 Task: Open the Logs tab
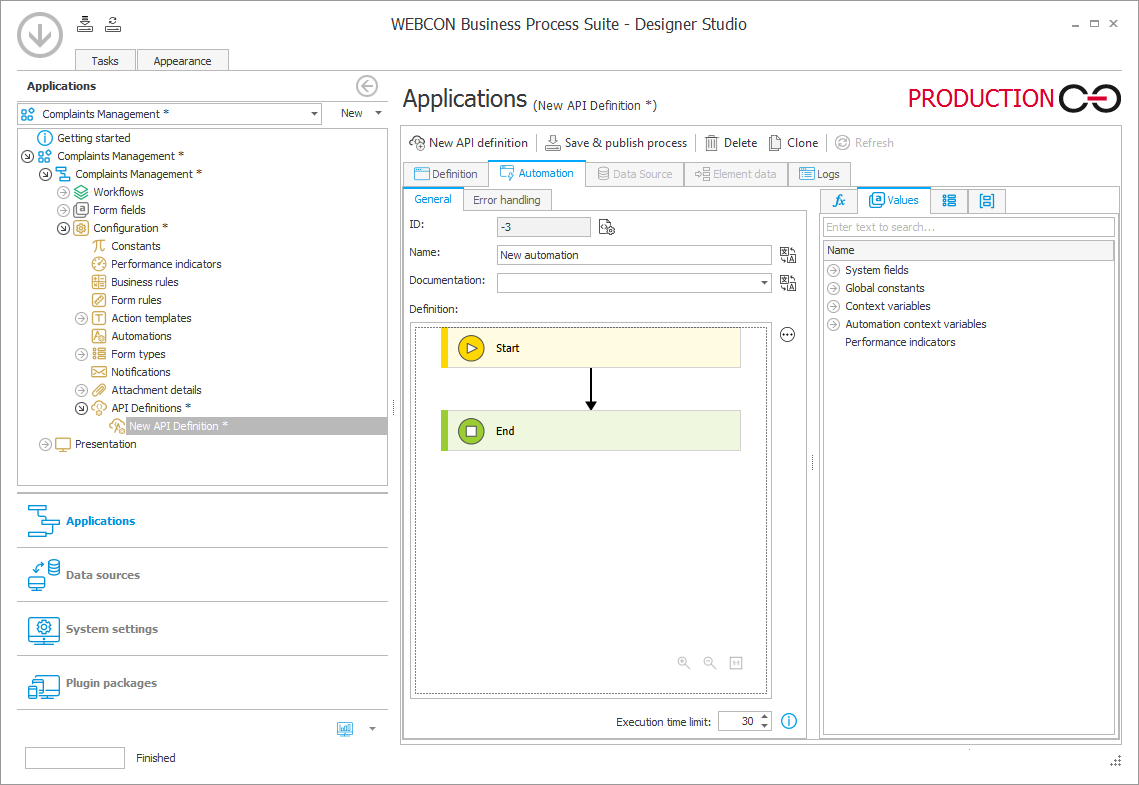click(819, 174)
